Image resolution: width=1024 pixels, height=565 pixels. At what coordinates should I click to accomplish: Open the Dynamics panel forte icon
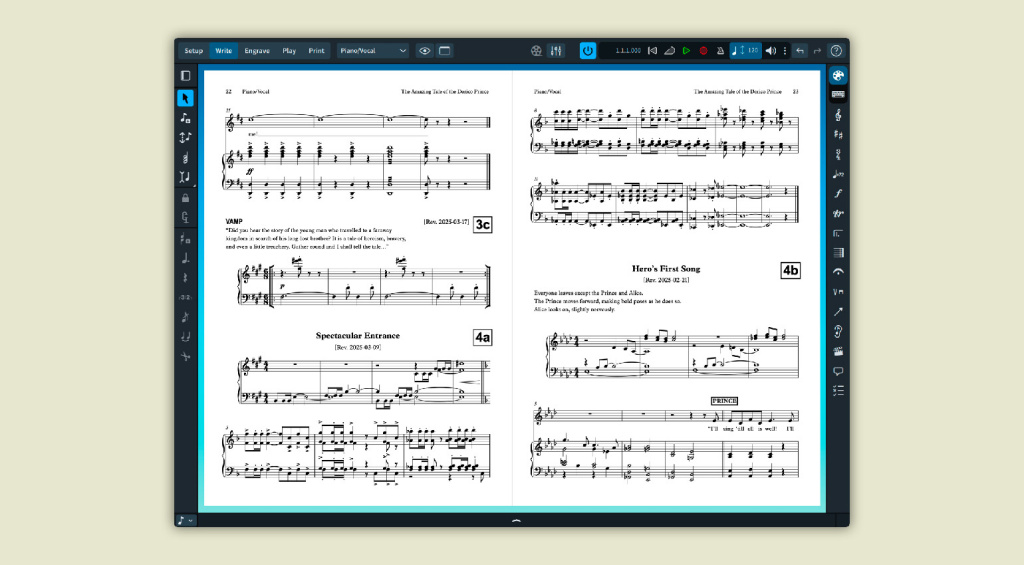(x=838, y=193)
